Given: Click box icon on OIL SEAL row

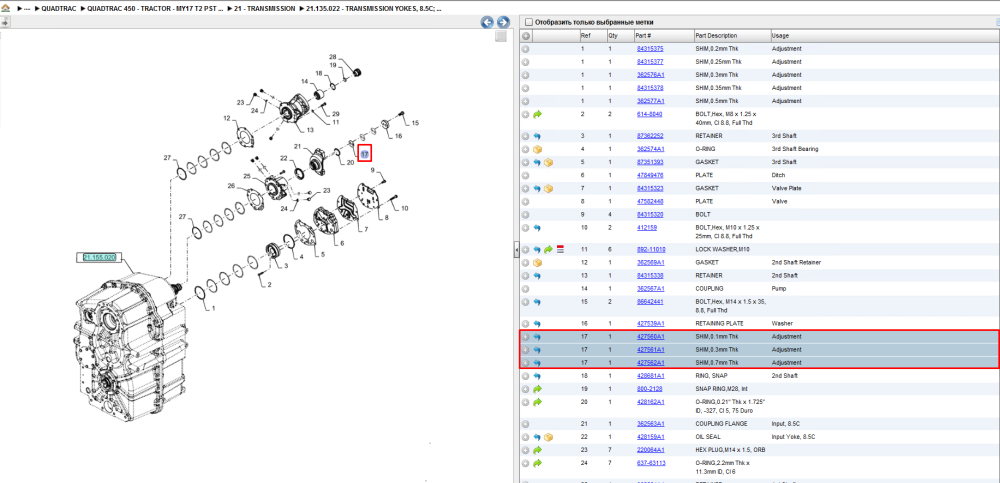Looking at the screenshot, I should 548,437.
